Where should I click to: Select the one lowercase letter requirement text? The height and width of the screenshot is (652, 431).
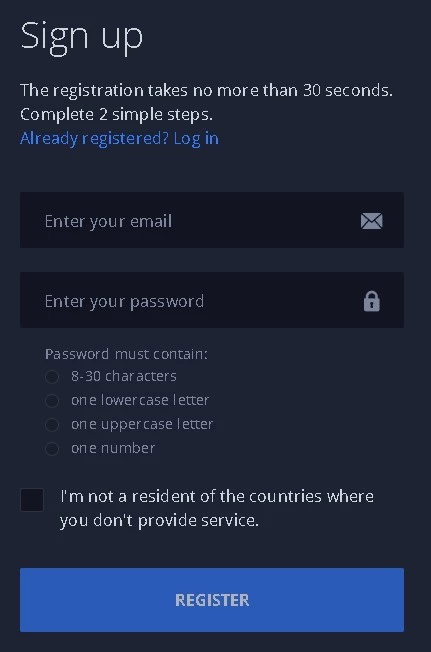click(x=140, y=400)
